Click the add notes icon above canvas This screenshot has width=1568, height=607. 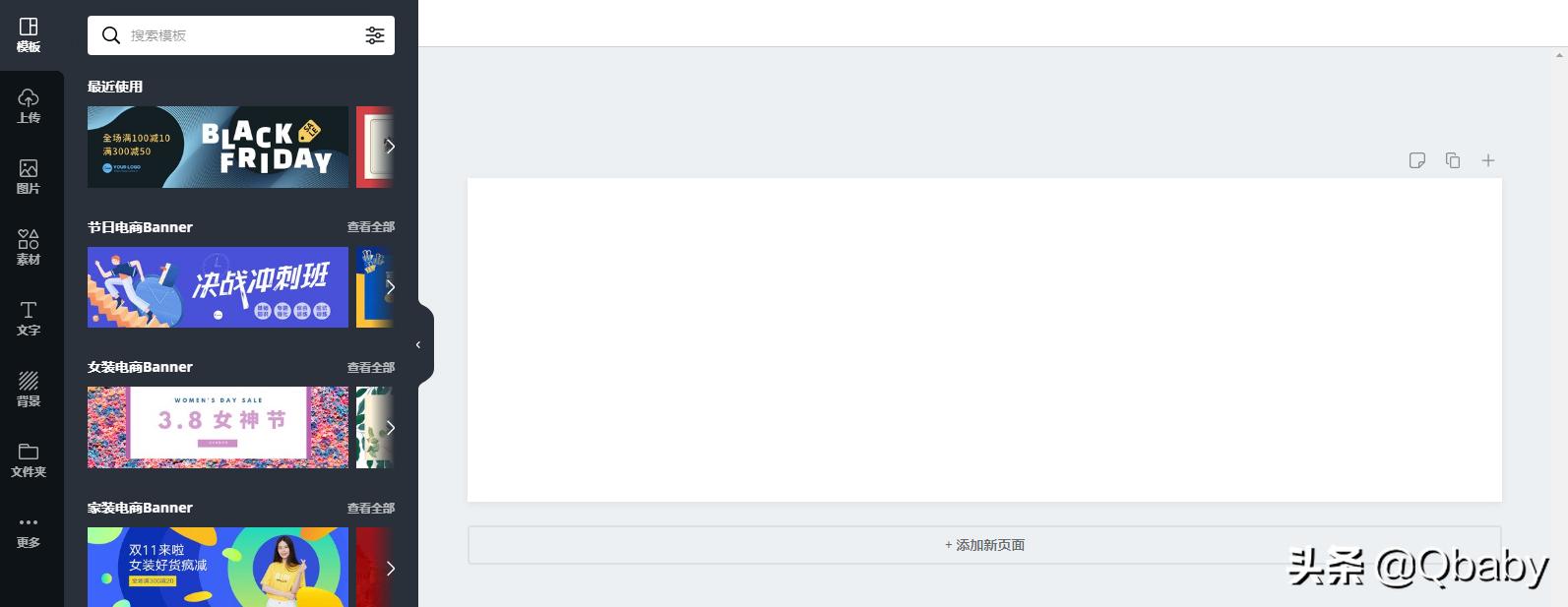[1417, 160]
